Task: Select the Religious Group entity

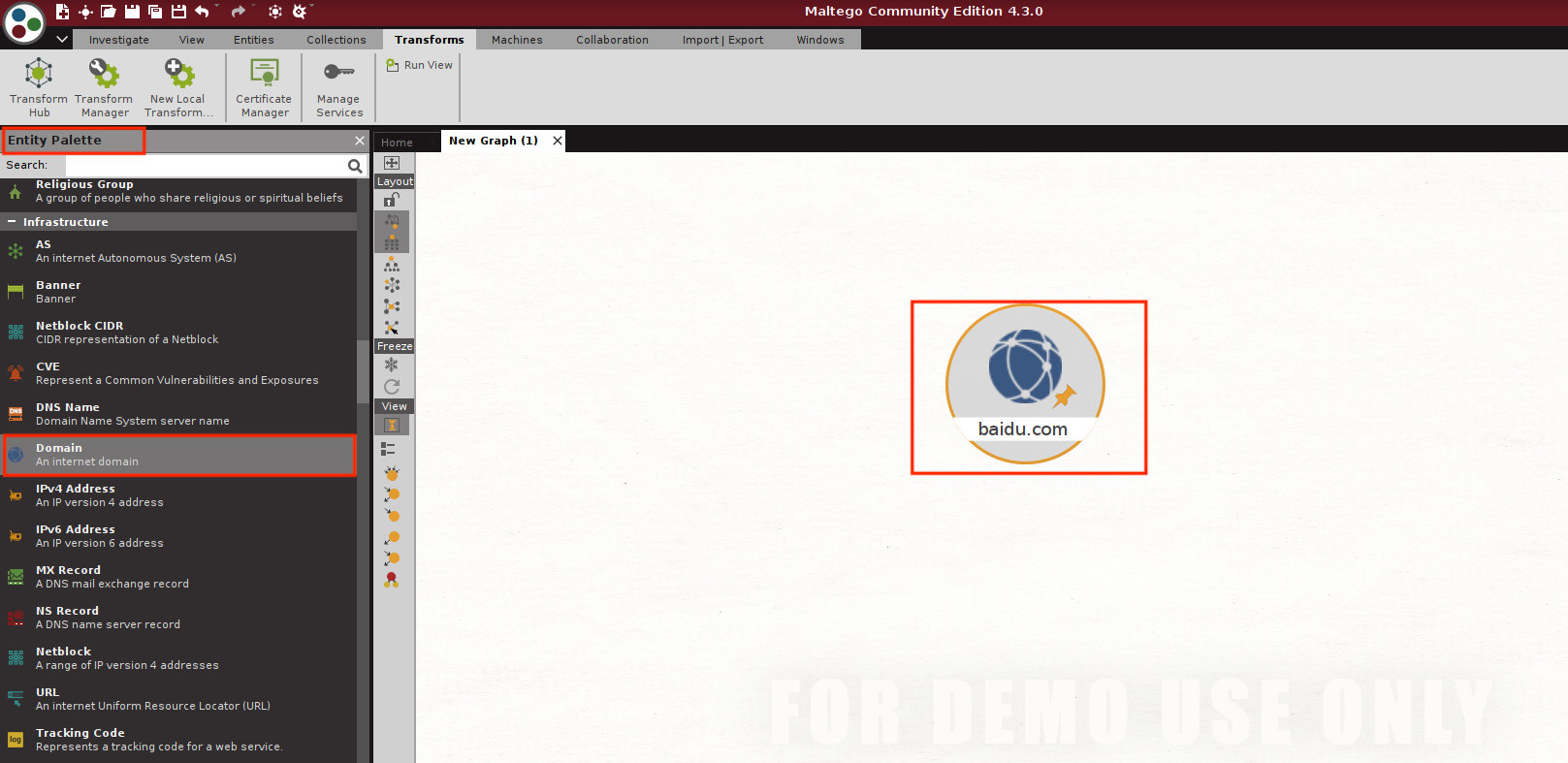Action: (178, 191)
